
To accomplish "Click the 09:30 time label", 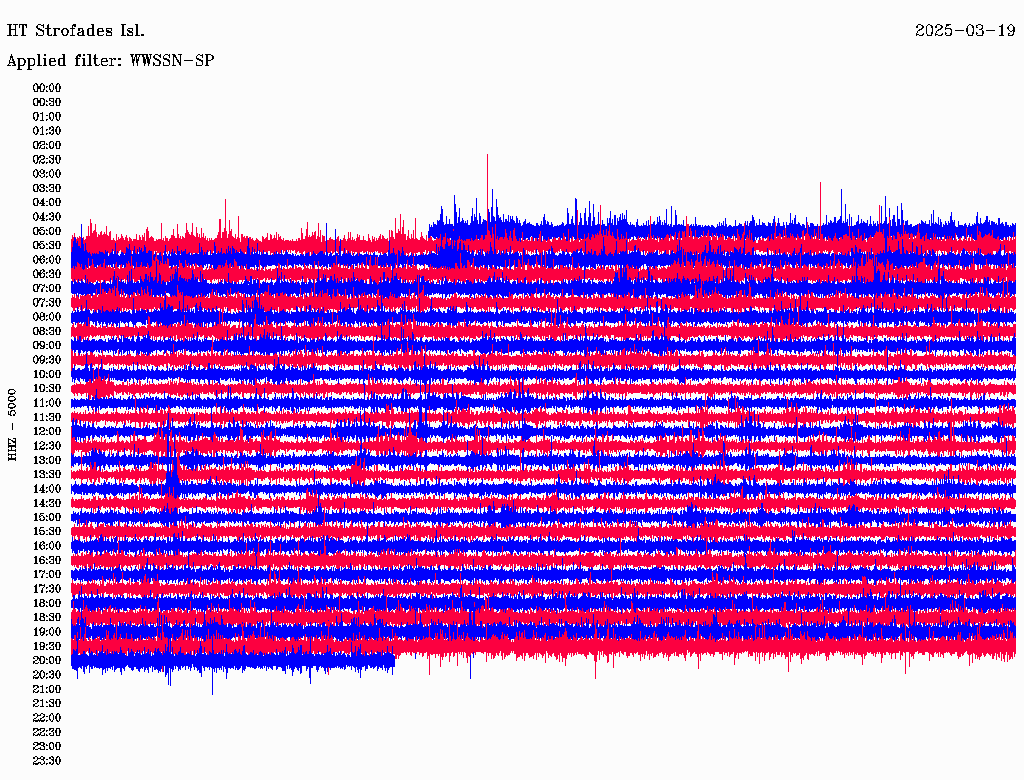I will coord(47,360).
